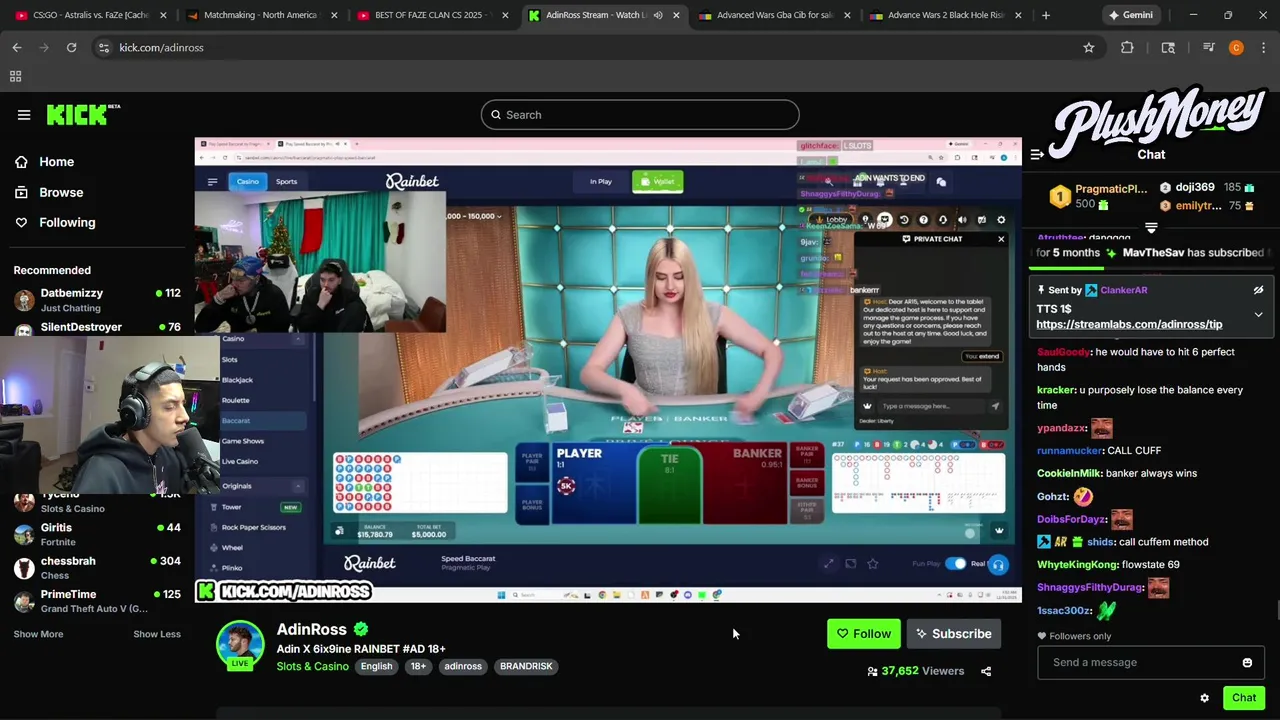Open the chat emoji picker

1247,662
